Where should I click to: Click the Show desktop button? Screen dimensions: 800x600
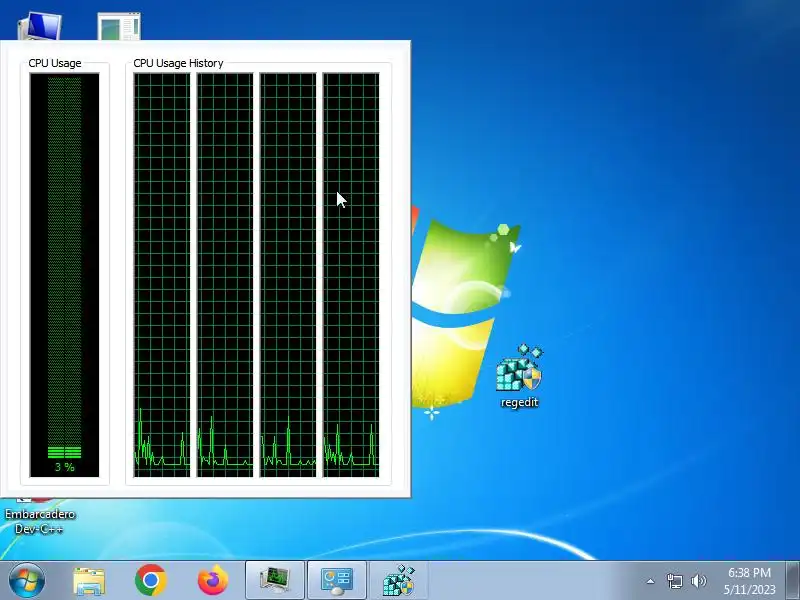click(x=793, y=581)
